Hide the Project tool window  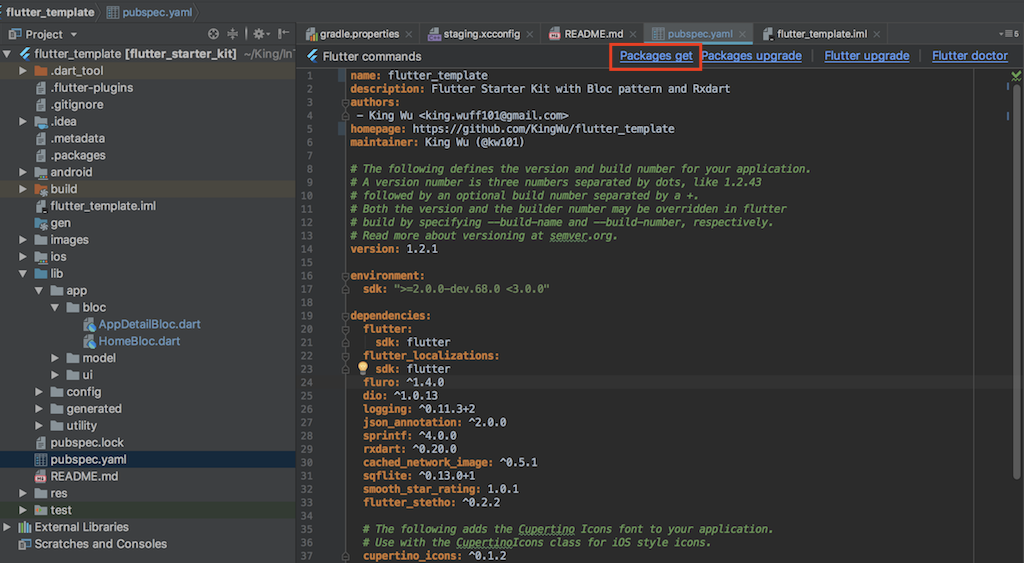click(284, 34)
